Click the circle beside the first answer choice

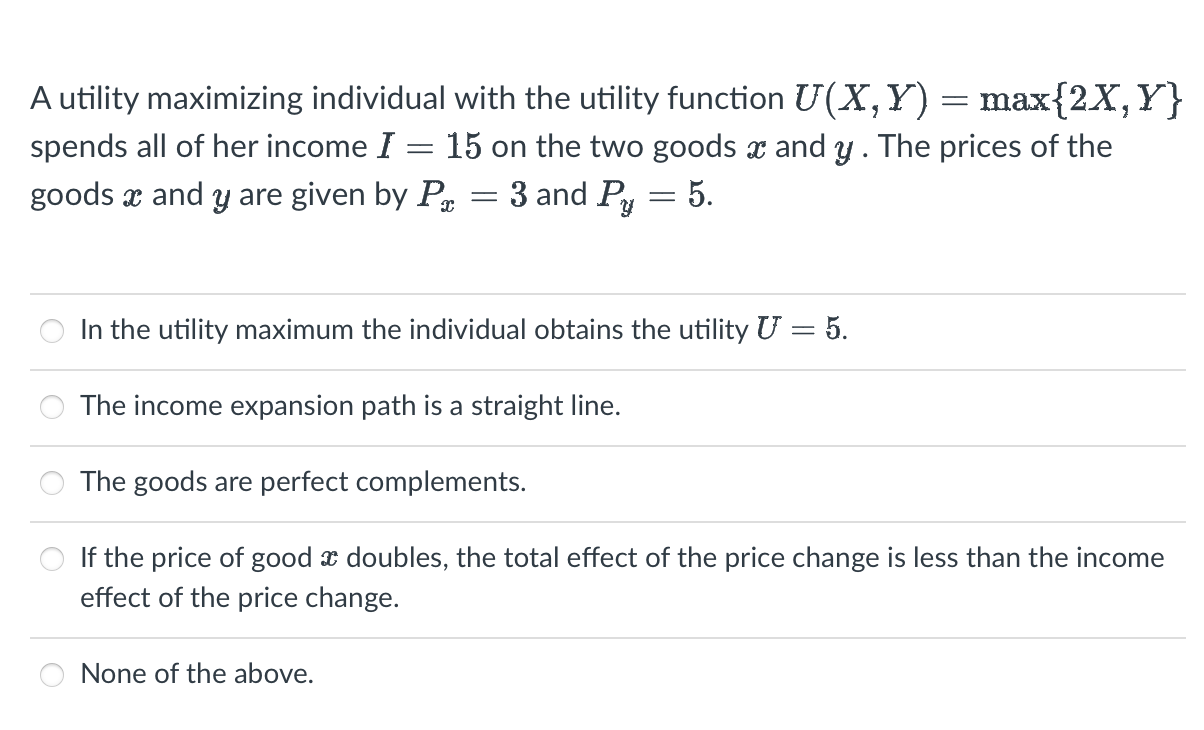click(52, 330)
